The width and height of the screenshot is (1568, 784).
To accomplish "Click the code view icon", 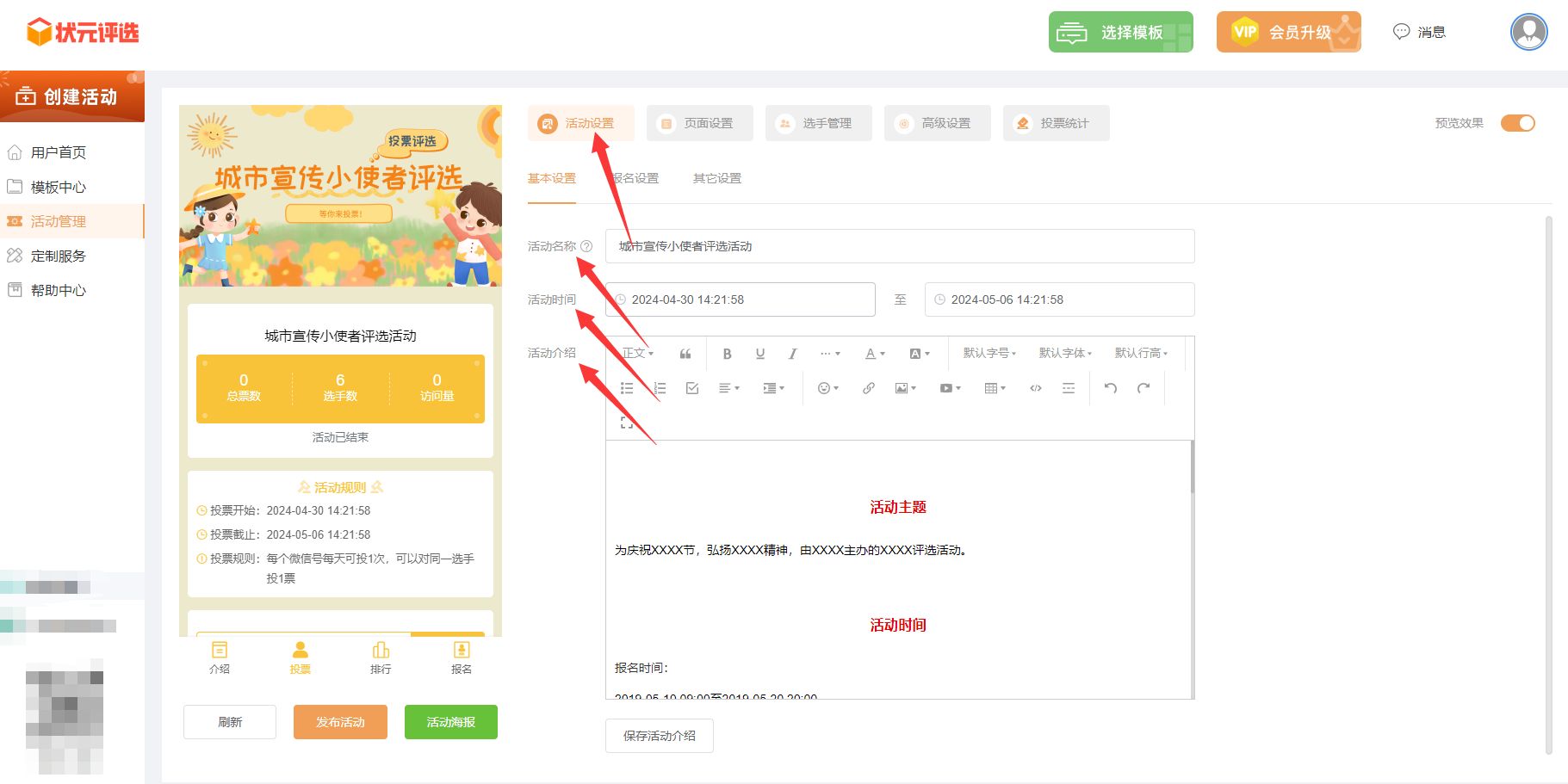I will [1035, 389].
